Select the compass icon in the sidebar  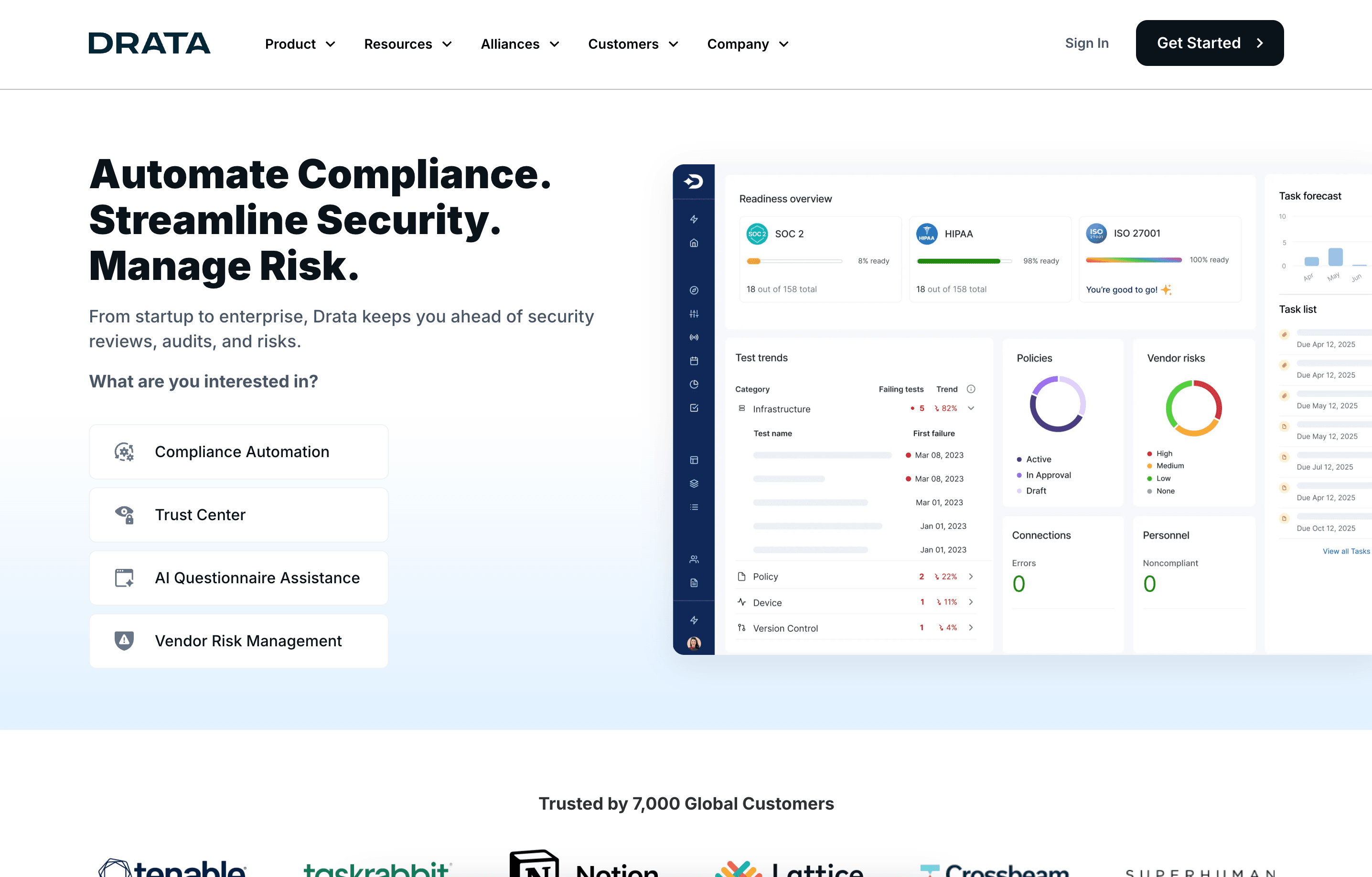click(694, 290)
